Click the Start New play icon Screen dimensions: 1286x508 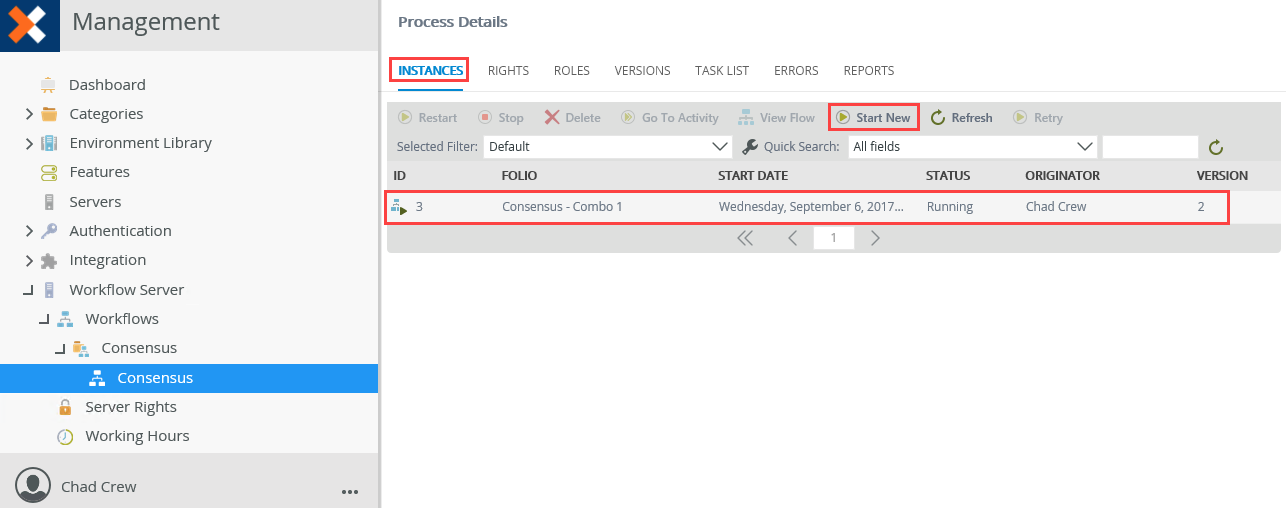tap(843, 118)
